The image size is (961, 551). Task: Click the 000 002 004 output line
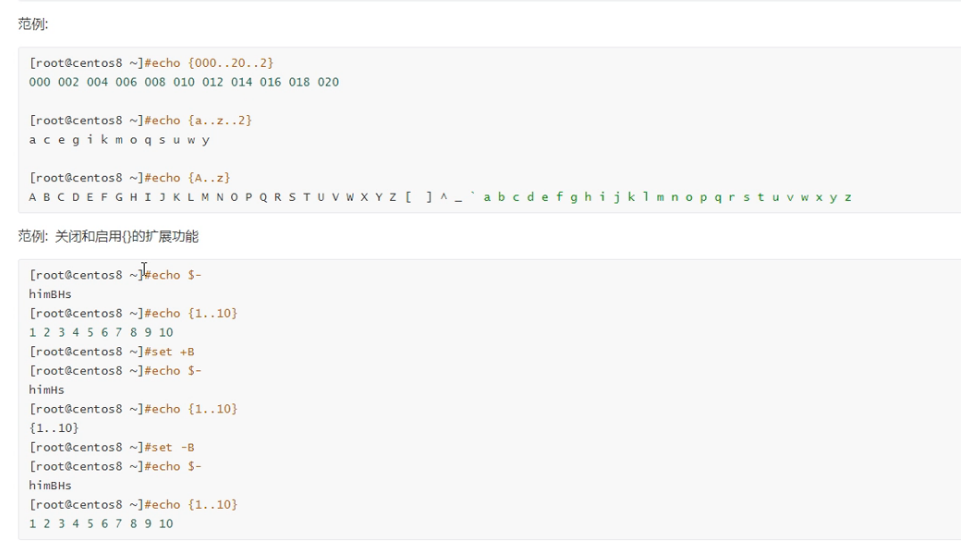tap(184, 82)
